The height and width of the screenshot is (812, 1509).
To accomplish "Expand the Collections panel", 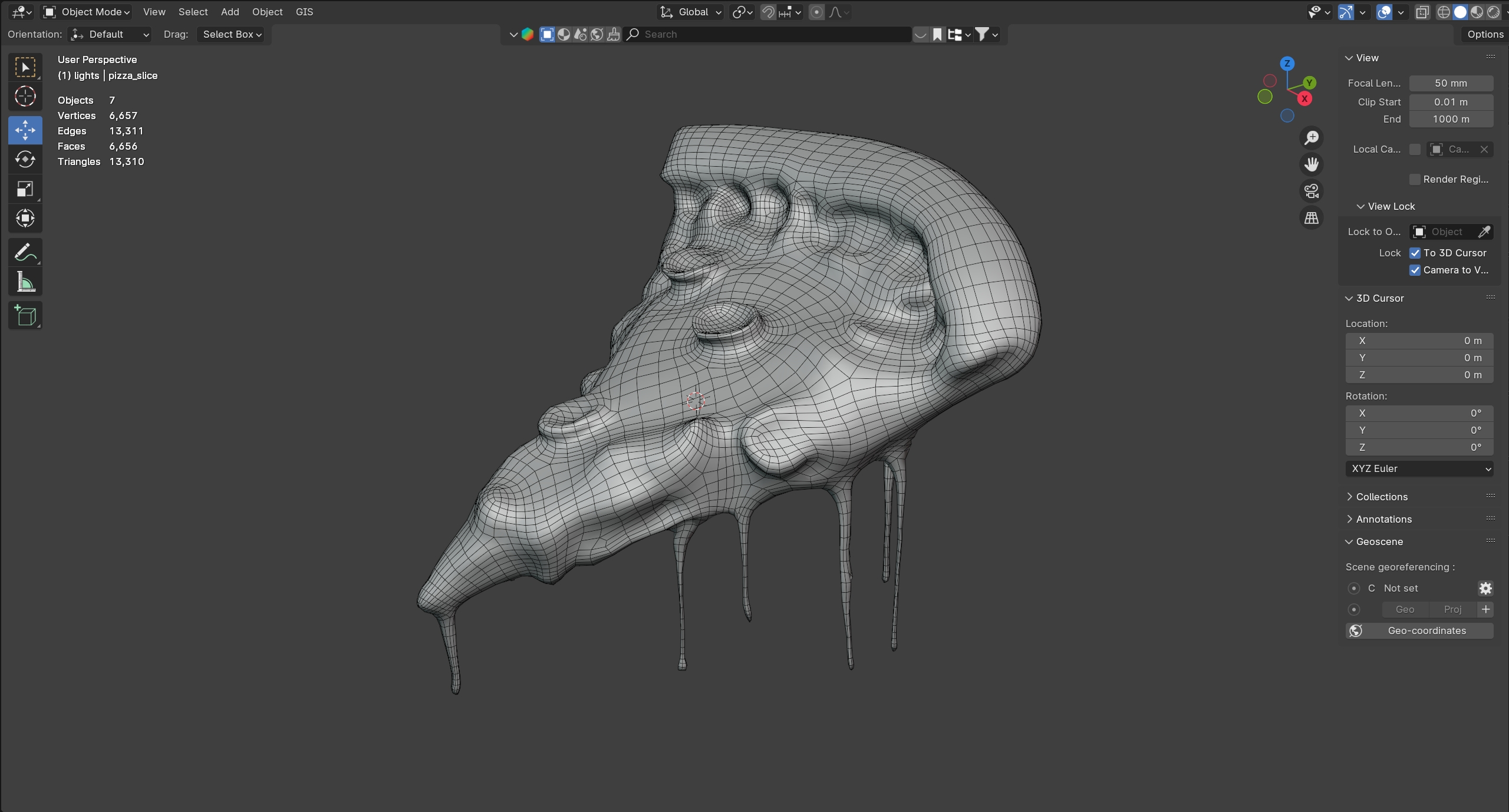I will tap(1381, 497).
